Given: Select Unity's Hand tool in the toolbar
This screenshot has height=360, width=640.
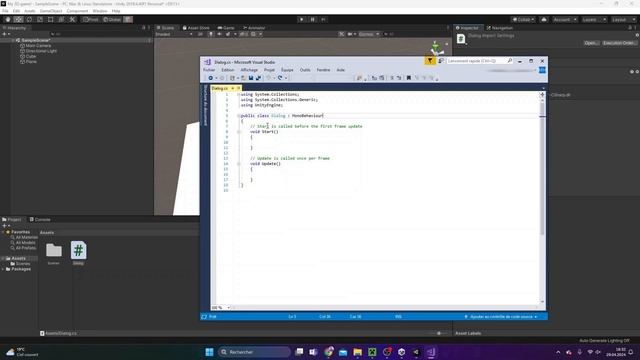Looking at the screenshot, I should [x=8, y=19].
